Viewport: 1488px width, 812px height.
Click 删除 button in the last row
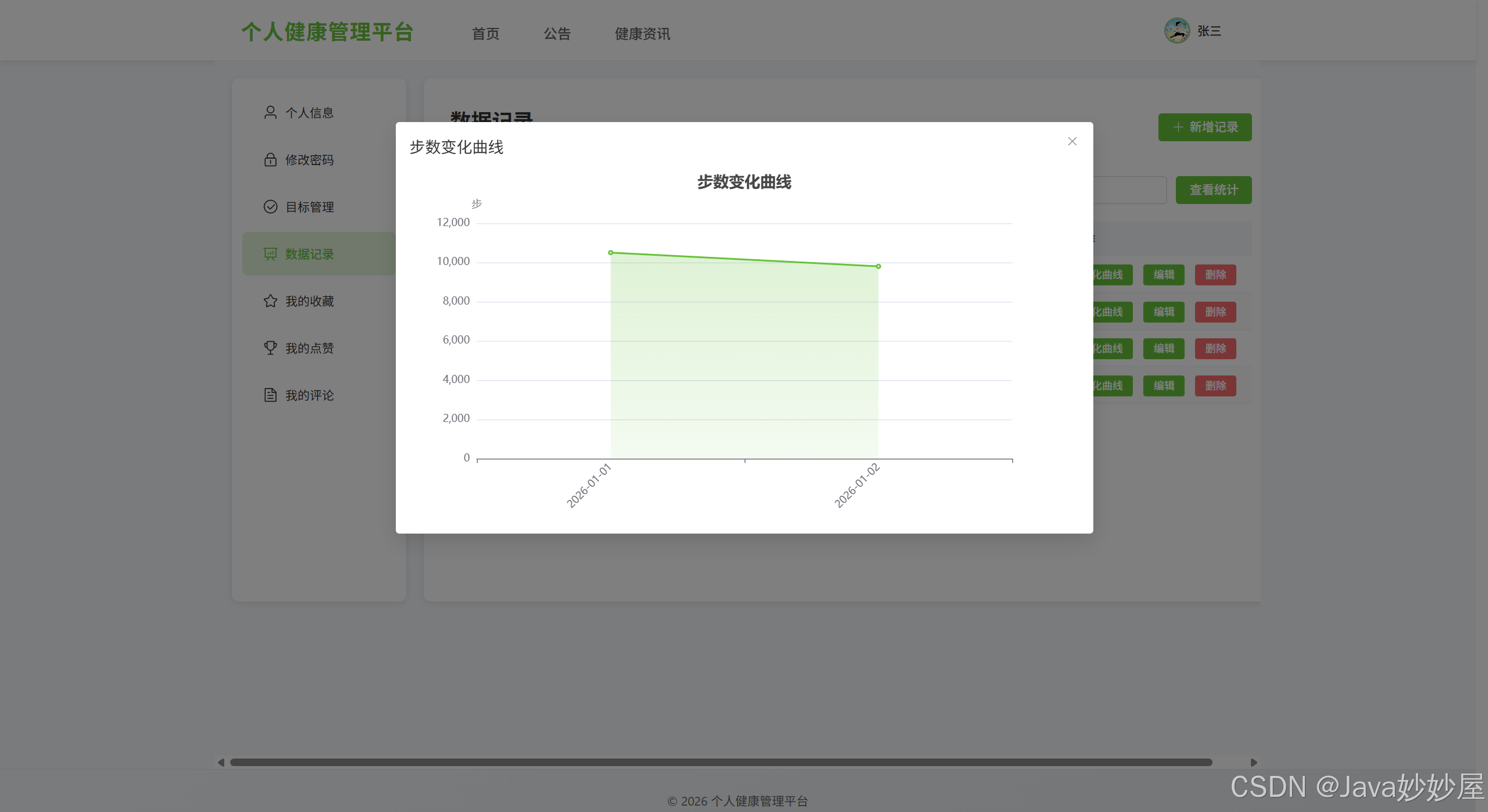[x=1215, y=386]
